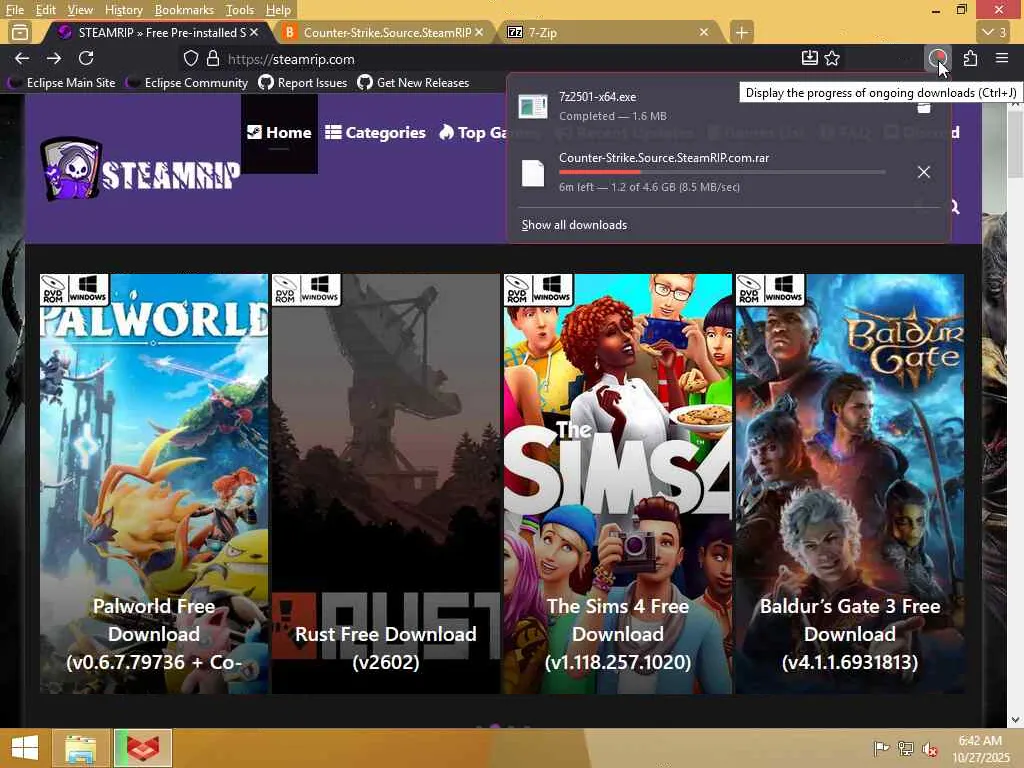The width and height of the screenshot is (1024, 768).
Task: Close the STEAMRIP tab
Action: [254, 32]
